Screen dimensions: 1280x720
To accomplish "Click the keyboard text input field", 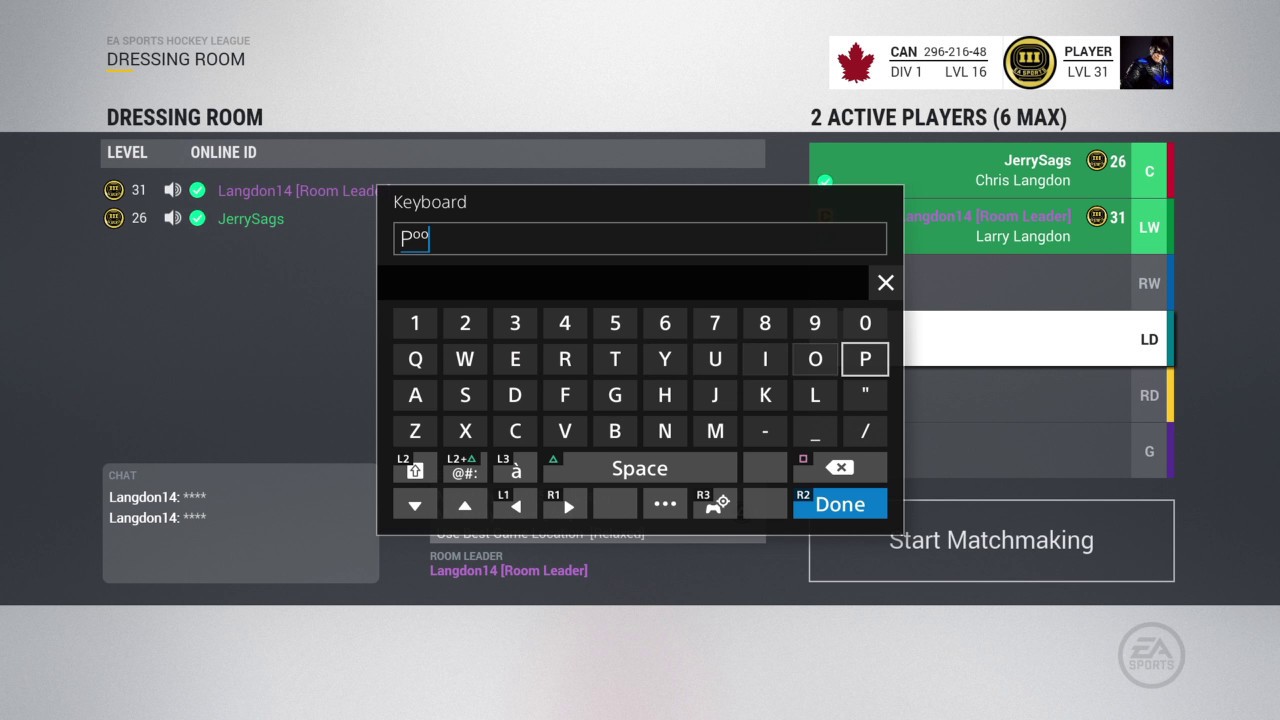I will [640, 238].
